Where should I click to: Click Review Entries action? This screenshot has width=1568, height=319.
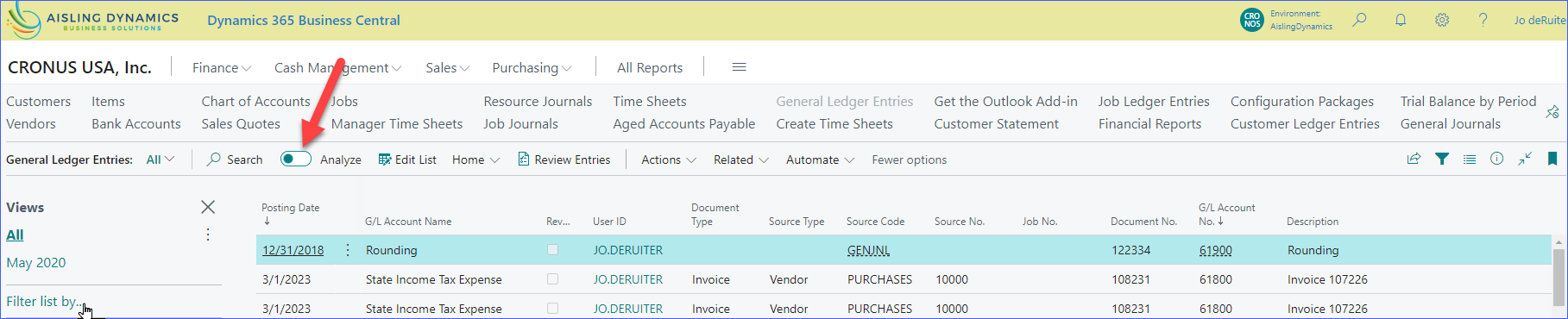pyautogui.click(x=564, y=159)
